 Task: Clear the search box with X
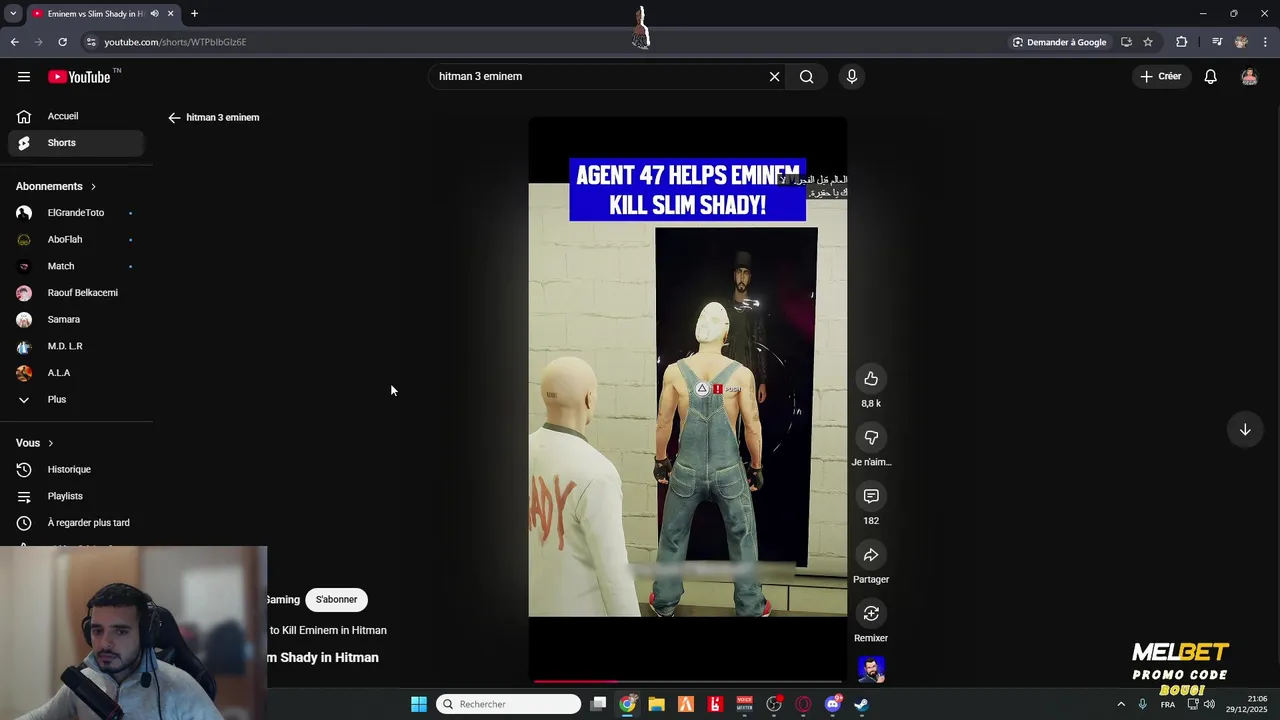coord(774,77)
